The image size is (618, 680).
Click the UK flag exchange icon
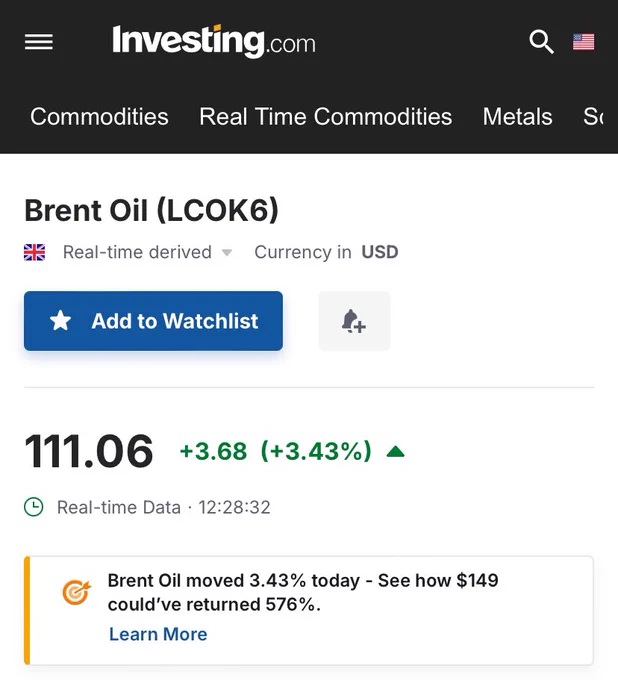pos(34,252)
